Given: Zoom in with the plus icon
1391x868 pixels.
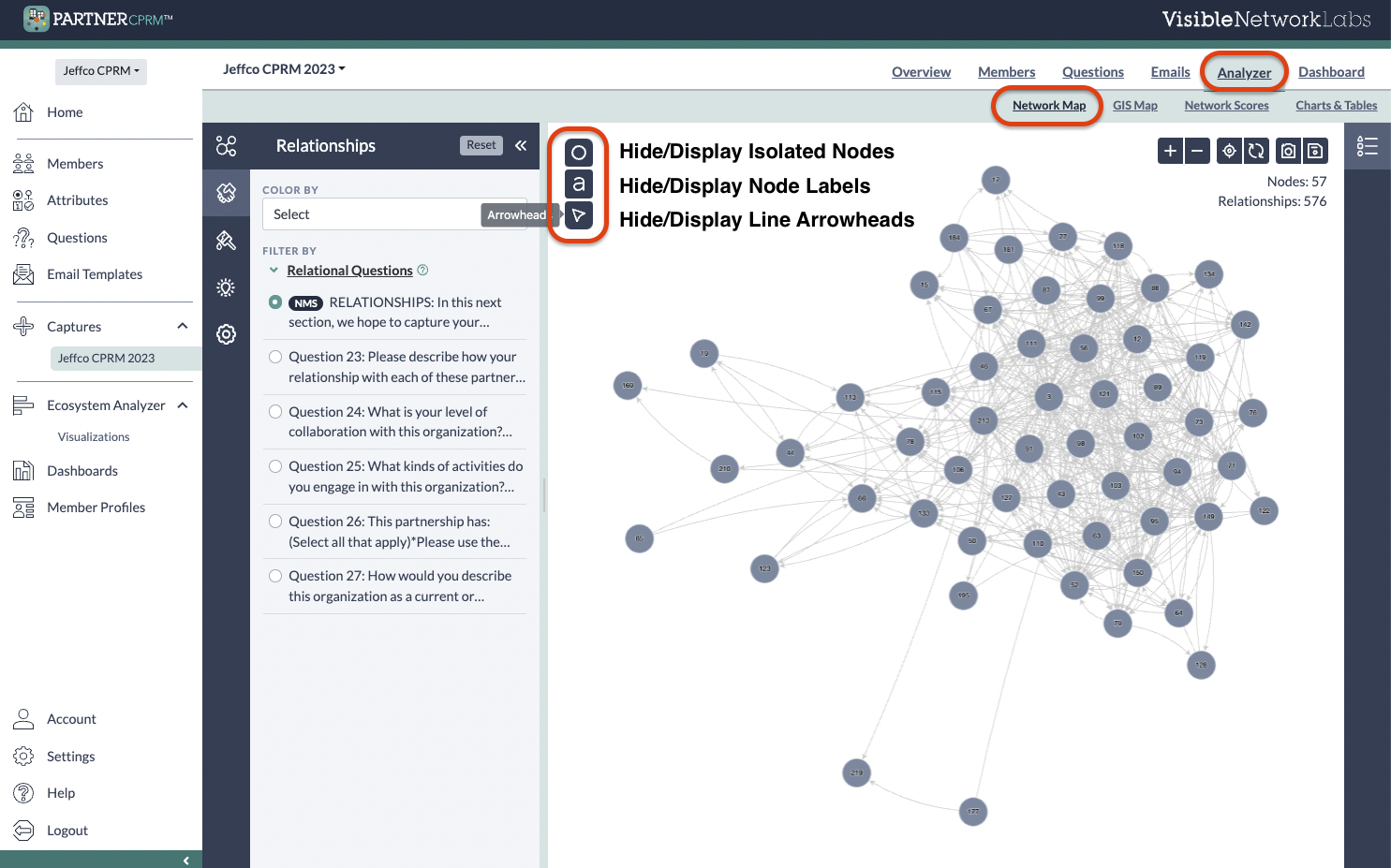Looking at the screenshot, I should point(1170,151).
